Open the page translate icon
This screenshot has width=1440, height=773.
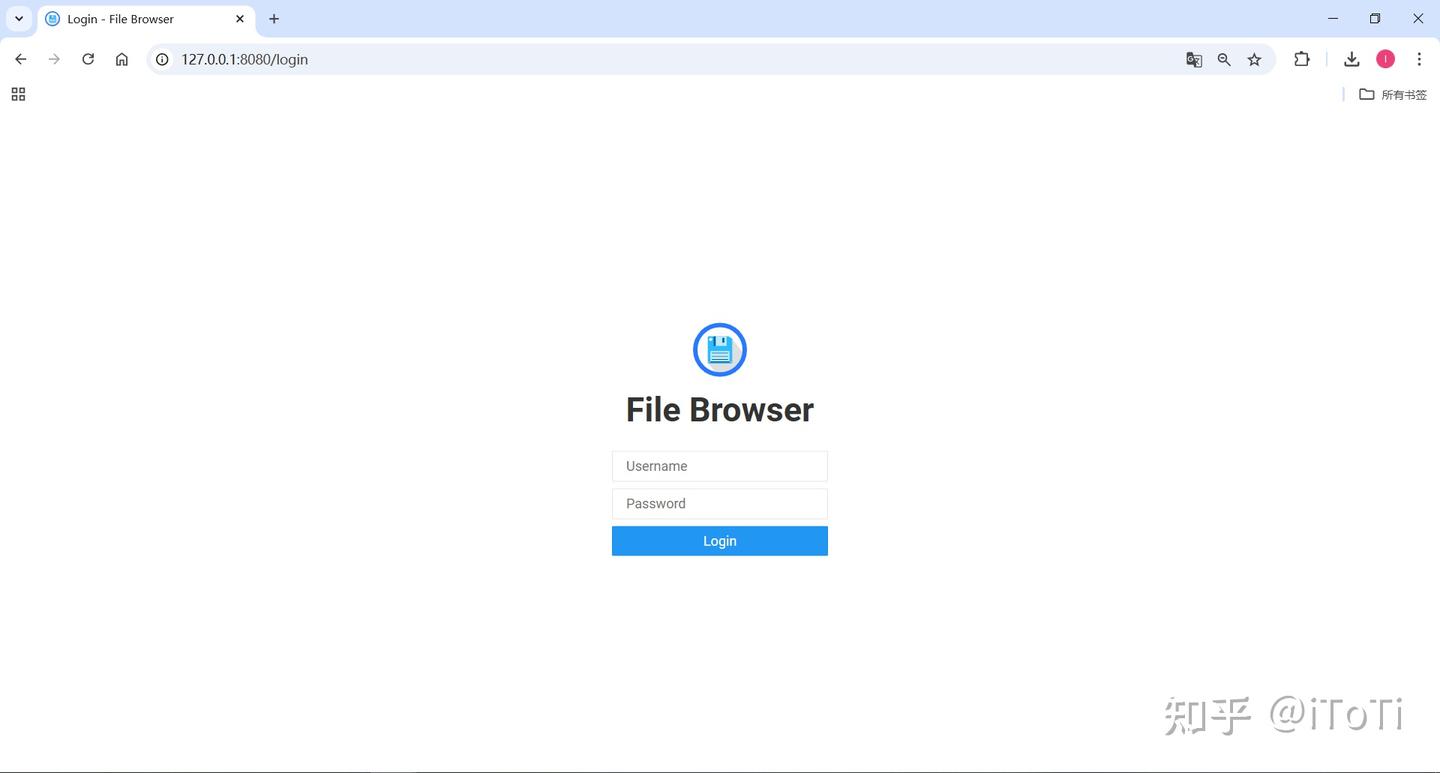1194,59
